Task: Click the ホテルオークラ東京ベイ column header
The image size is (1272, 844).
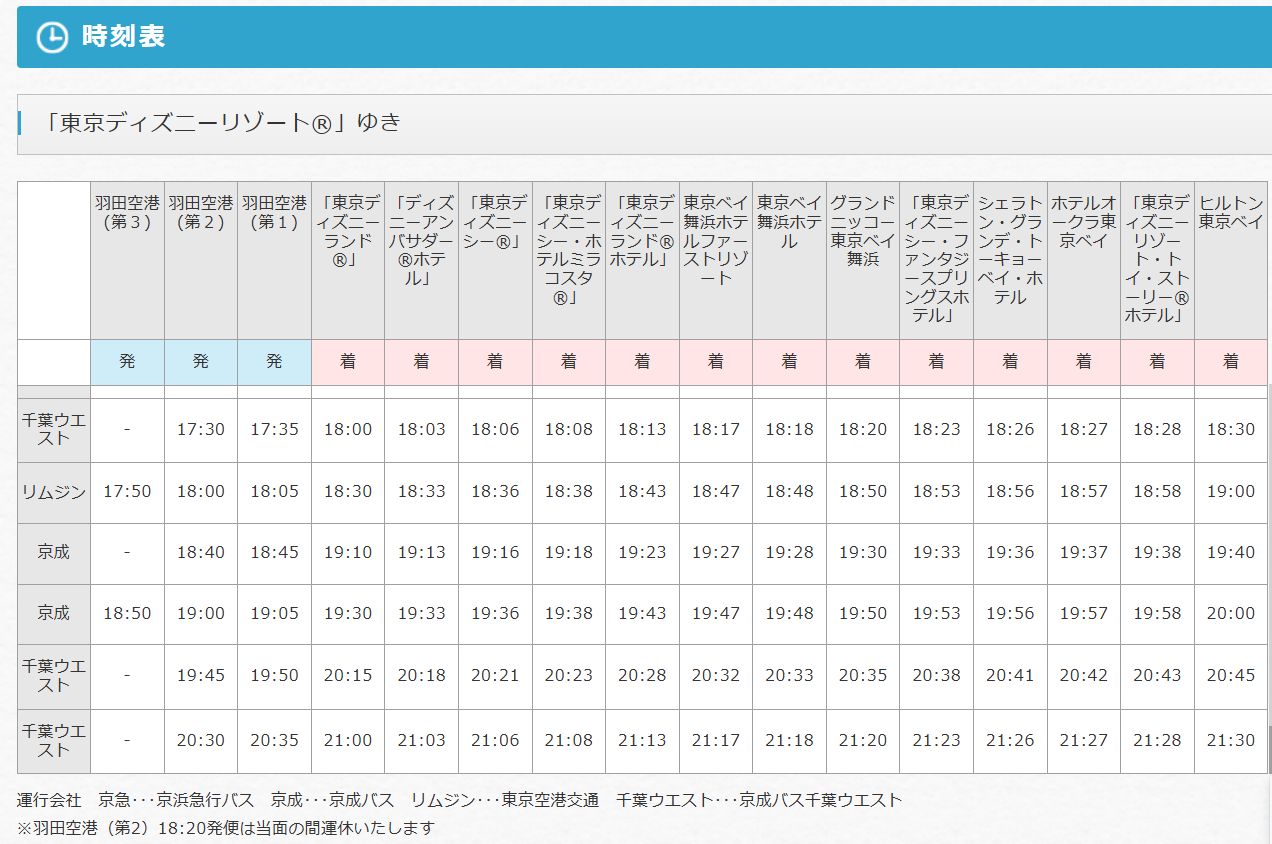Action: click(1084, 260)
